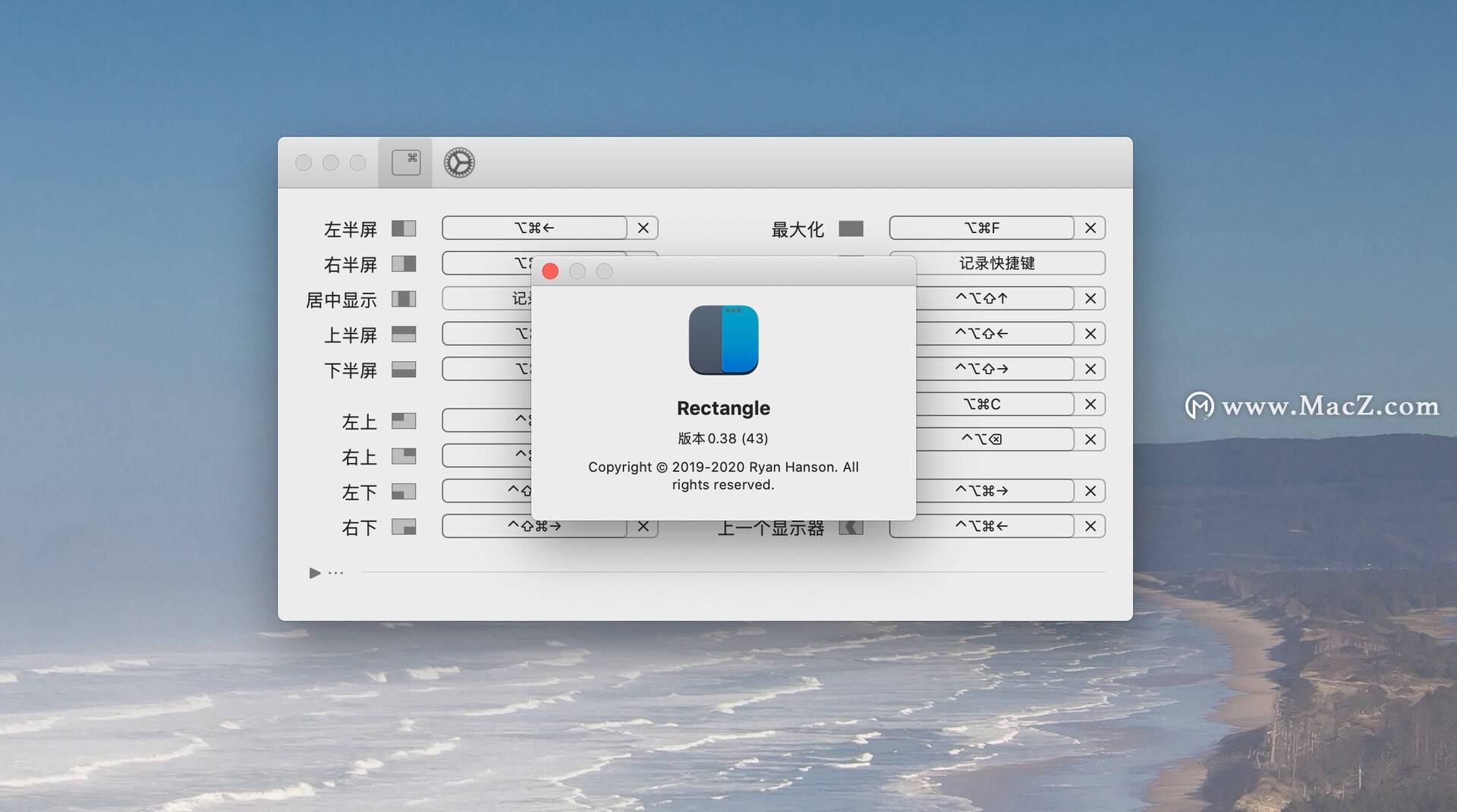Click the 右下 bottom-right corner icon

404,527
